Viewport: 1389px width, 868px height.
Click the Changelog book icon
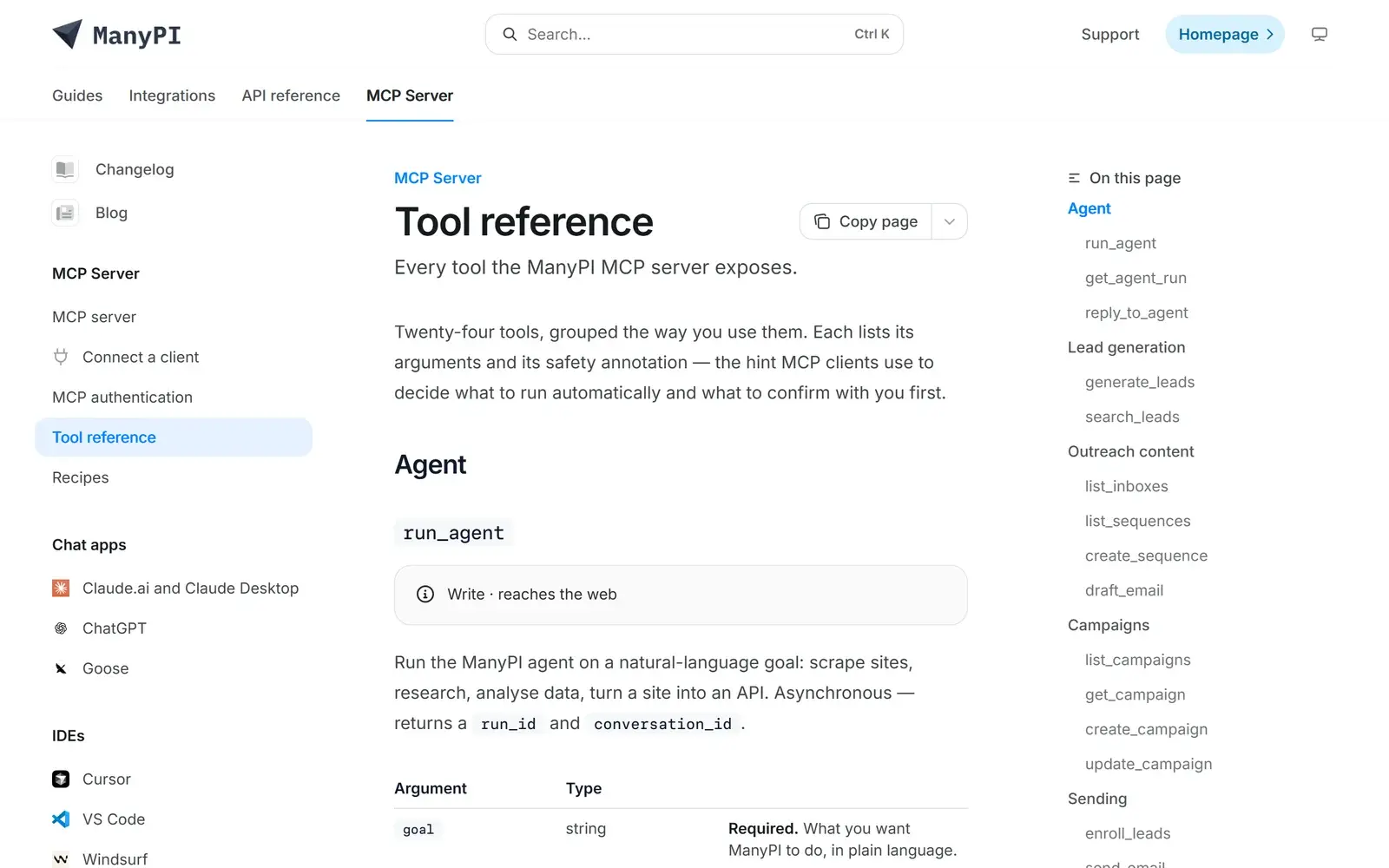[65, 169]
